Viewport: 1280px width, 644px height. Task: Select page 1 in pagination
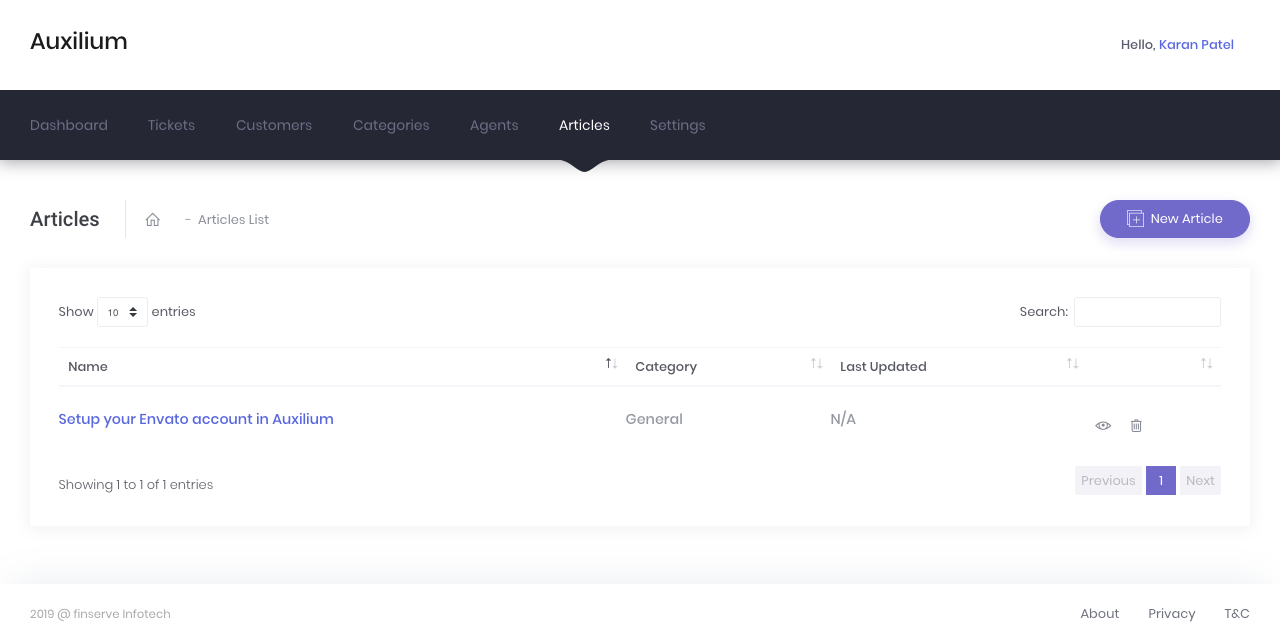point(1160,481)
